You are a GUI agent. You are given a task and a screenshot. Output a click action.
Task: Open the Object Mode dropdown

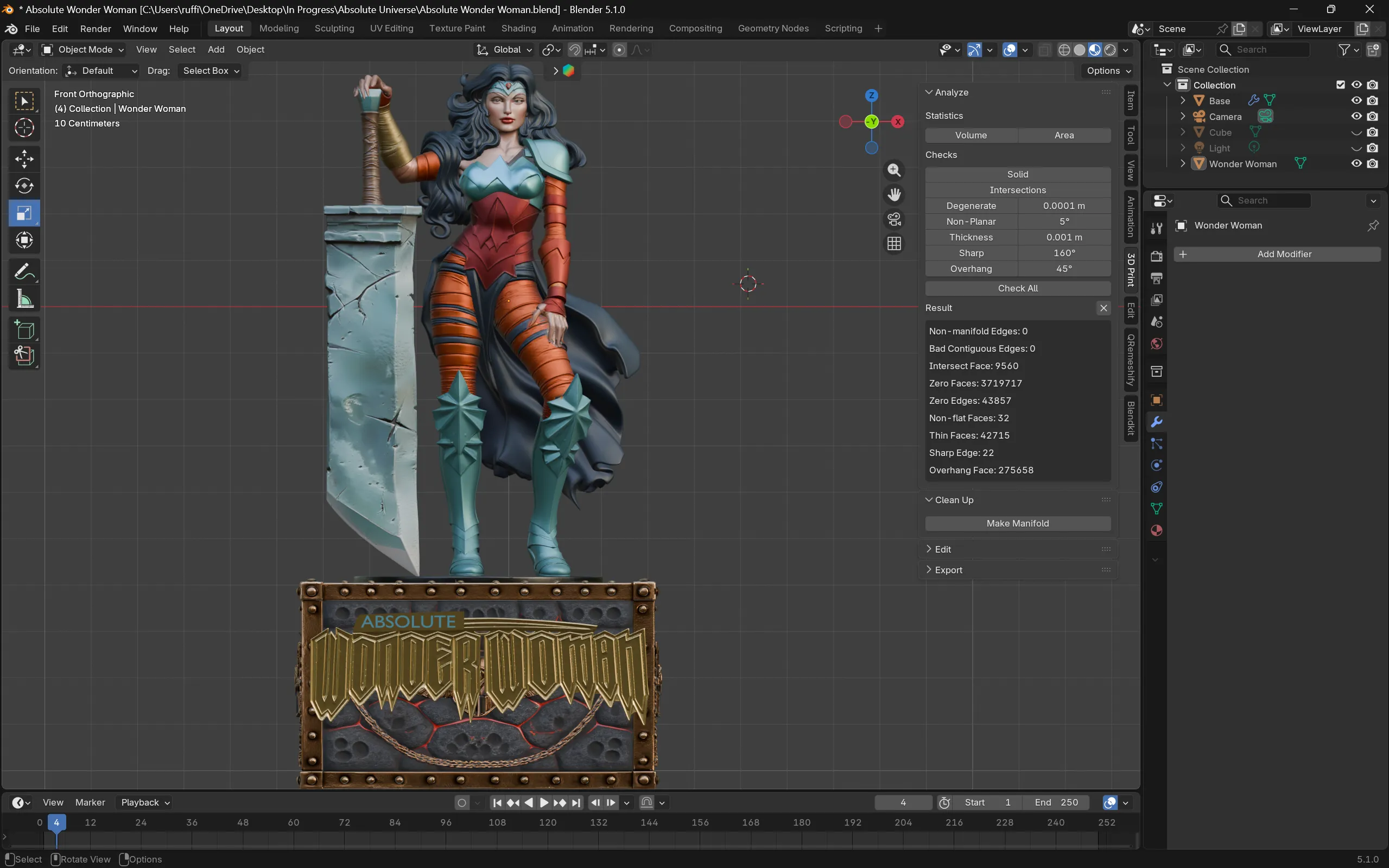tap(83, 50)
